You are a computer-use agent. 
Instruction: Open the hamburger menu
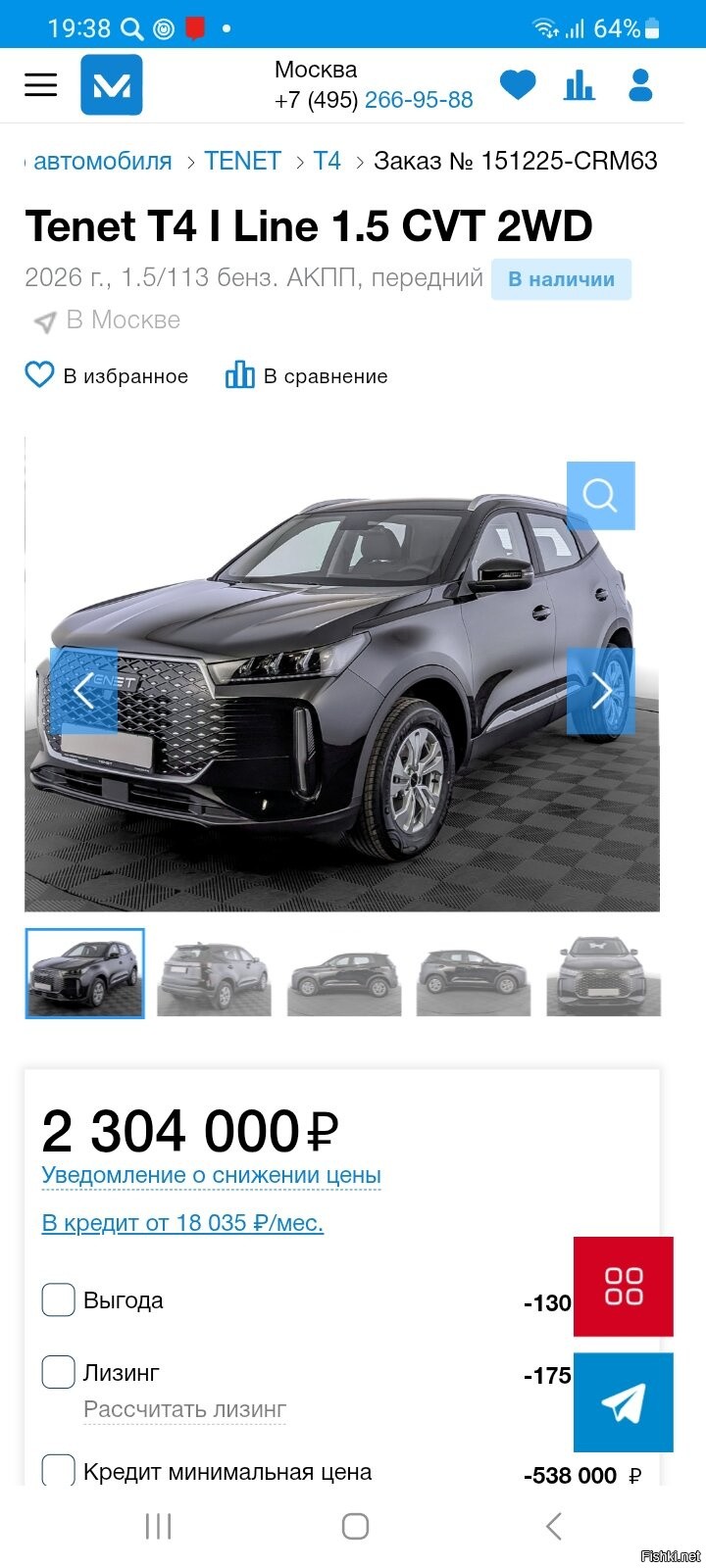[x=40, y=84]
